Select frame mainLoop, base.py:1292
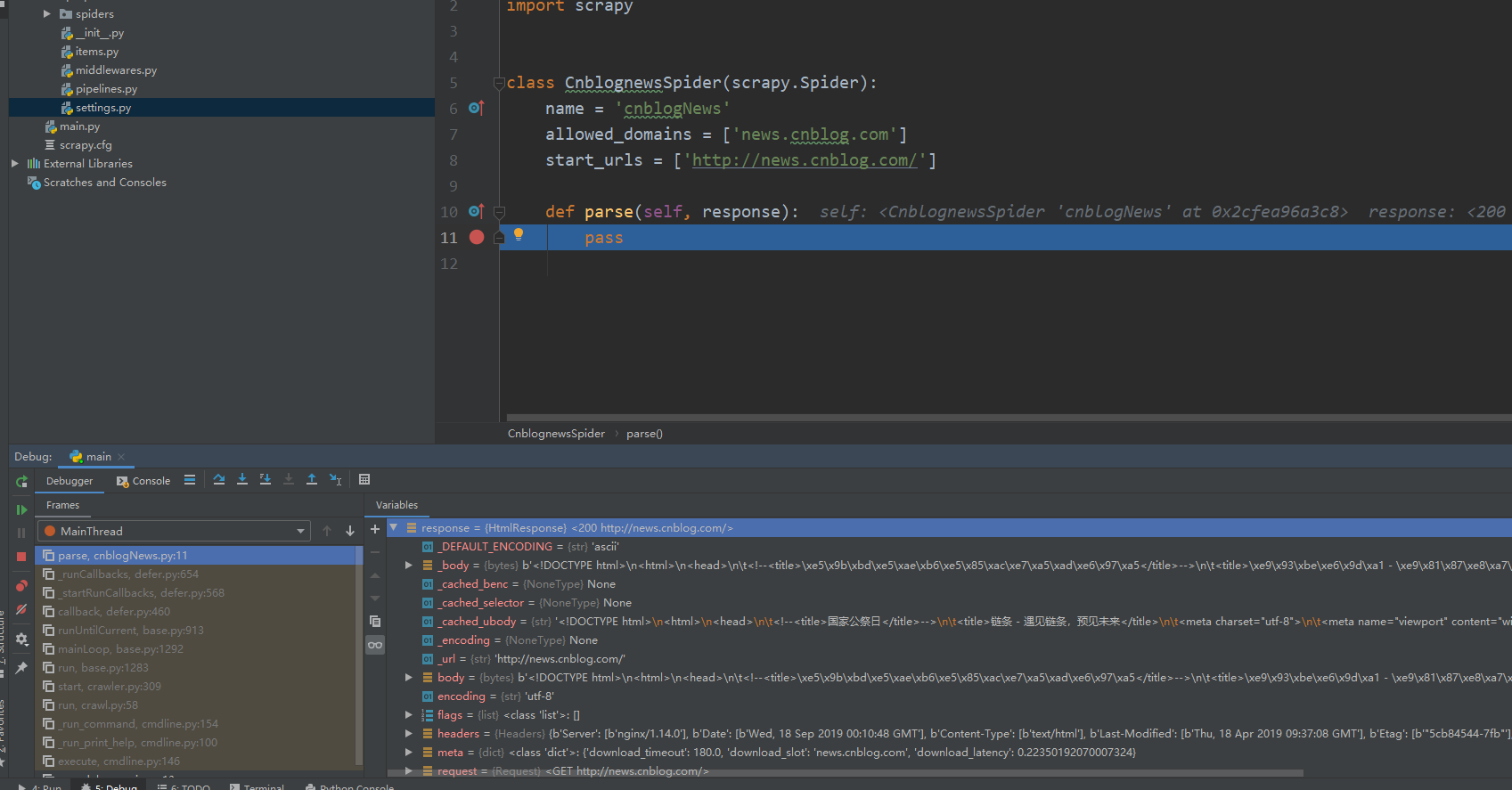Image resolution: width=1512 pixels, height=790 pixels. click(x=196, y=648)
